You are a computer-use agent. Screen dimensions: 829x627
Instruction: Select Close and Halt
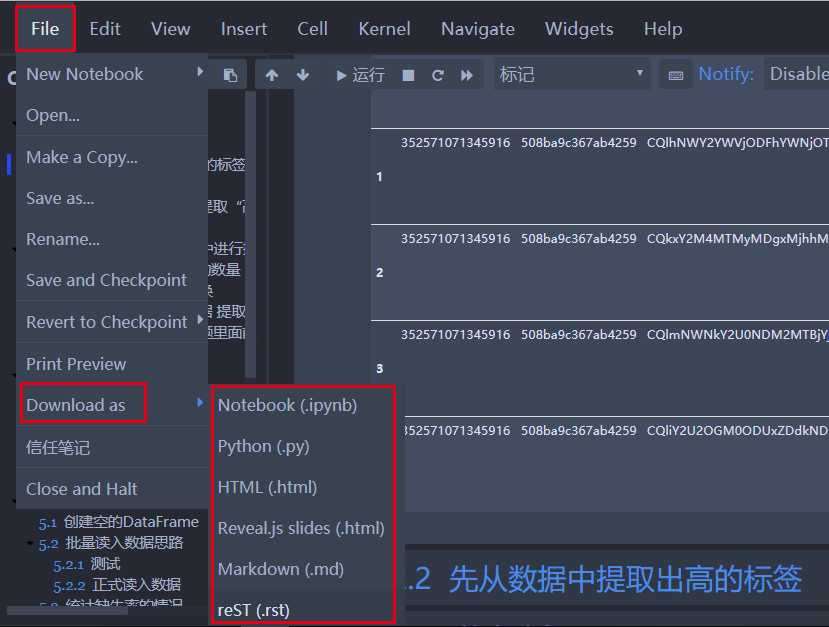point(82,489)
